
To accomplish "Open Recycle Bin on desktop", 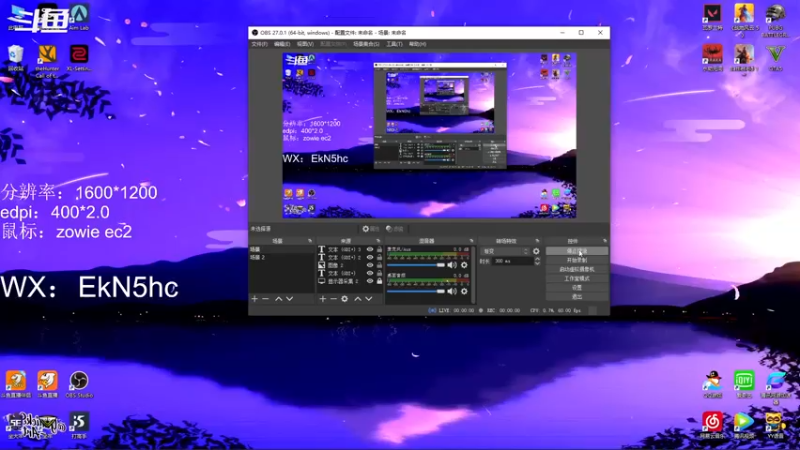I will tap(15, 58).
